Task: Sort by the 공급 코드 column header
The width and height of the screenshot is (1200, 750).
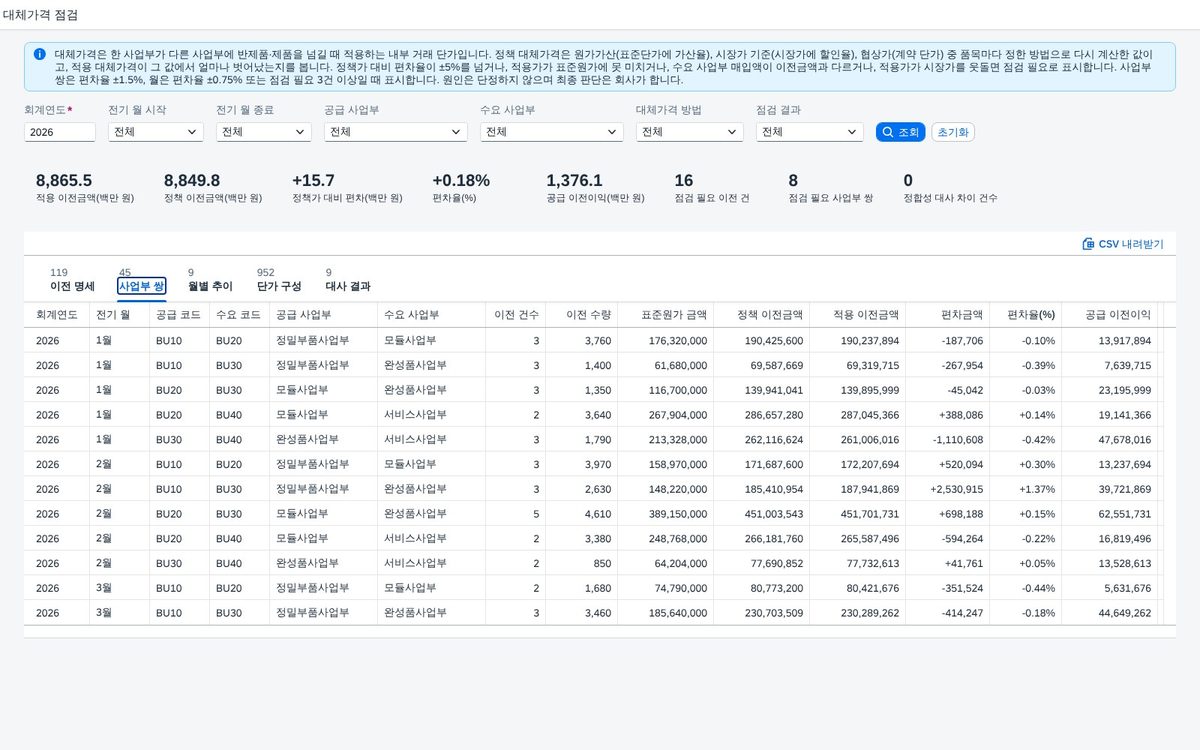Action: tap(180, 314)
